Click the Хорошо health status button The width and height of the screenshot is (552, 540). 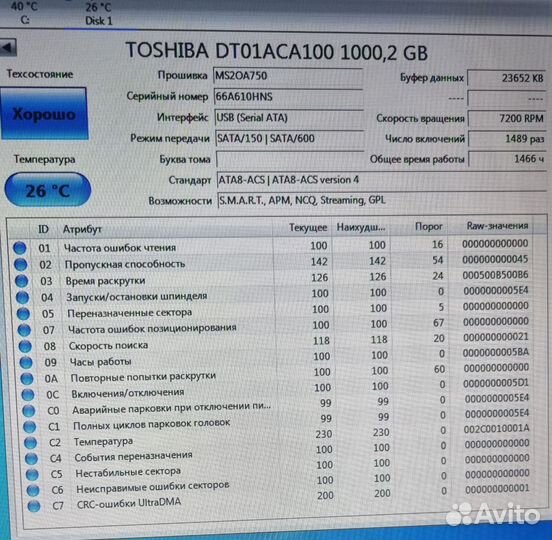[44, 114]
